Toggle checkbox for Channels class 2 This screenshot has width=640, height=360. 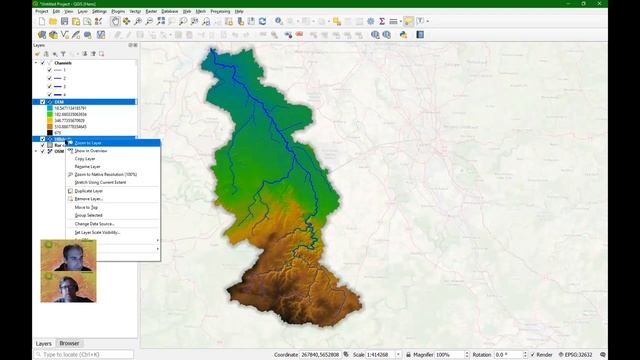(49, 78)
